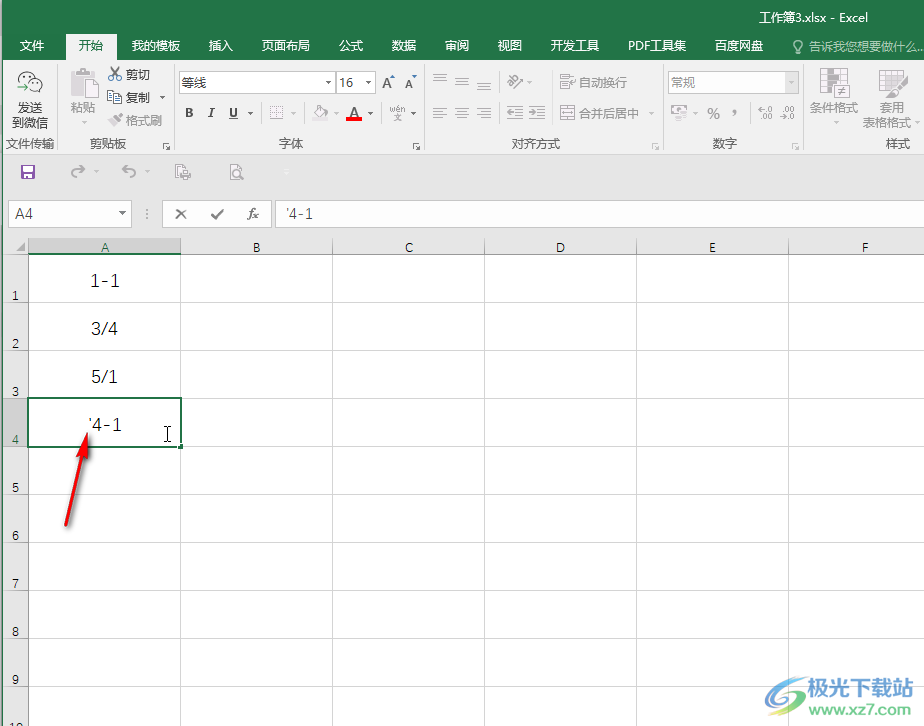Open the 插入 ribbon tab
This screenshot has width=924, height=726.
click(x=220, y=46)
